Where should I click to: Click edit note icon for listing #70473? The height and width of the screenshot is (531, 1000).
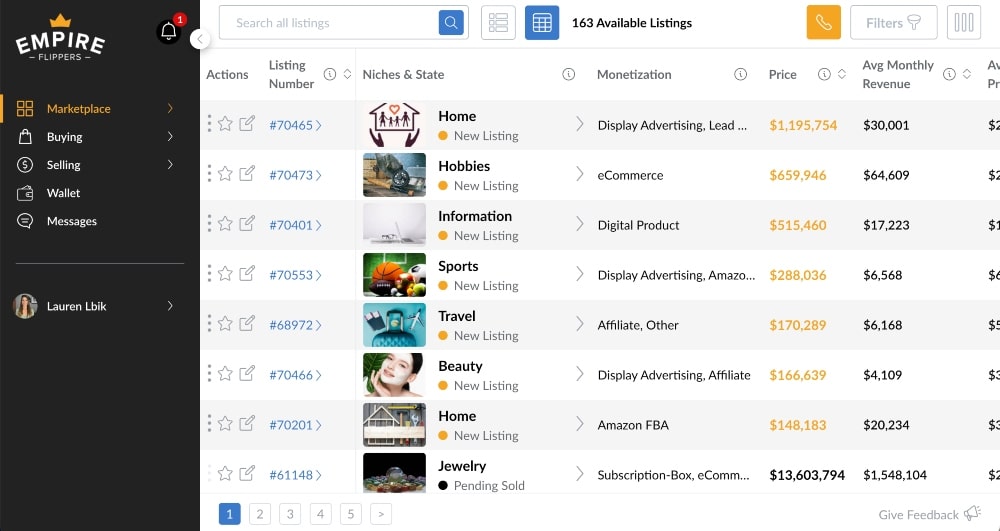tap(247, 174)
